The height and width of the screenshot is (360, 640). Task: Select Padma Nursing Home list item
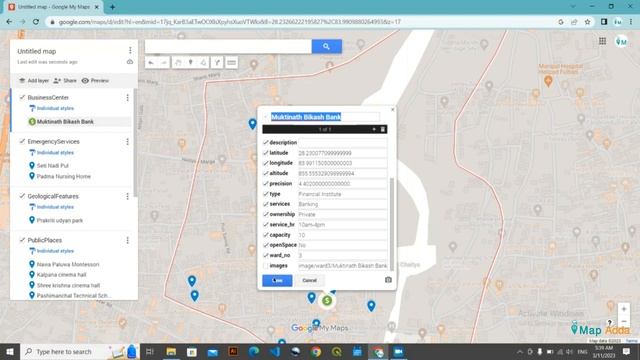[x=64, y=176]
